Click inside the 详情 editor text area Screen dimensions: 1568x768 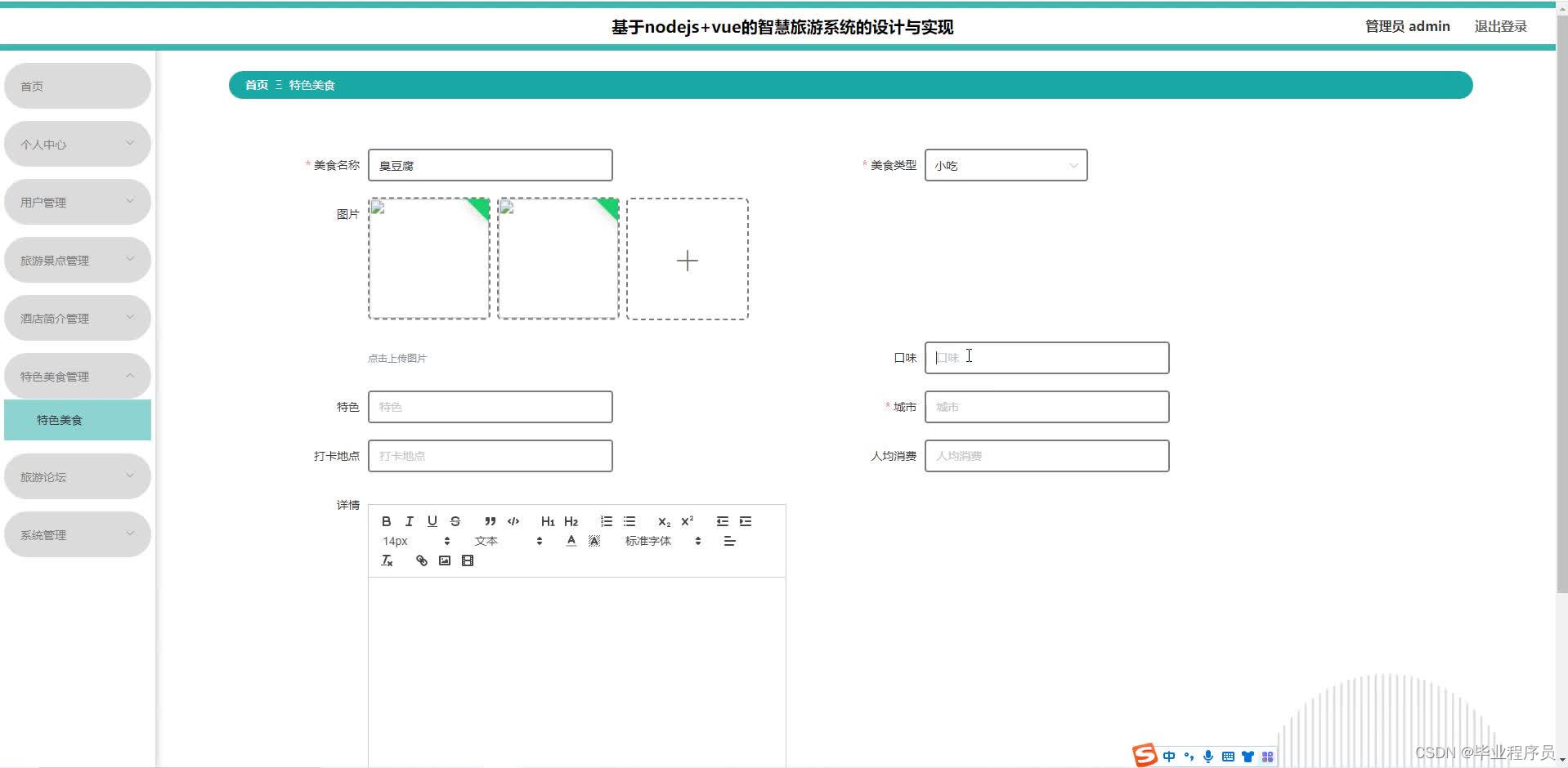pyautogui.click(x=577, y=672)
